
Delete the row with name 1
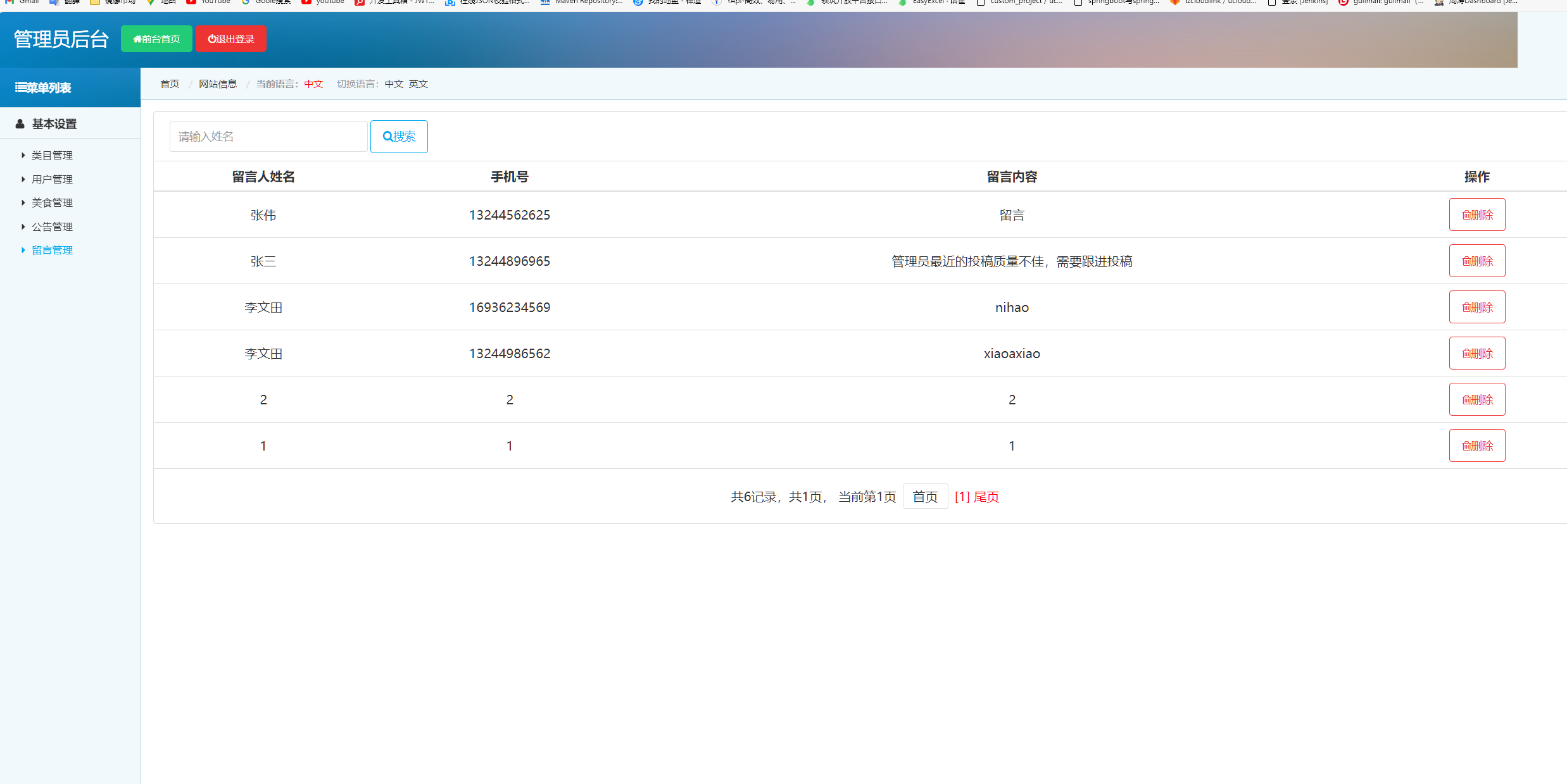pyautogui.click(x=1477, y=446)
